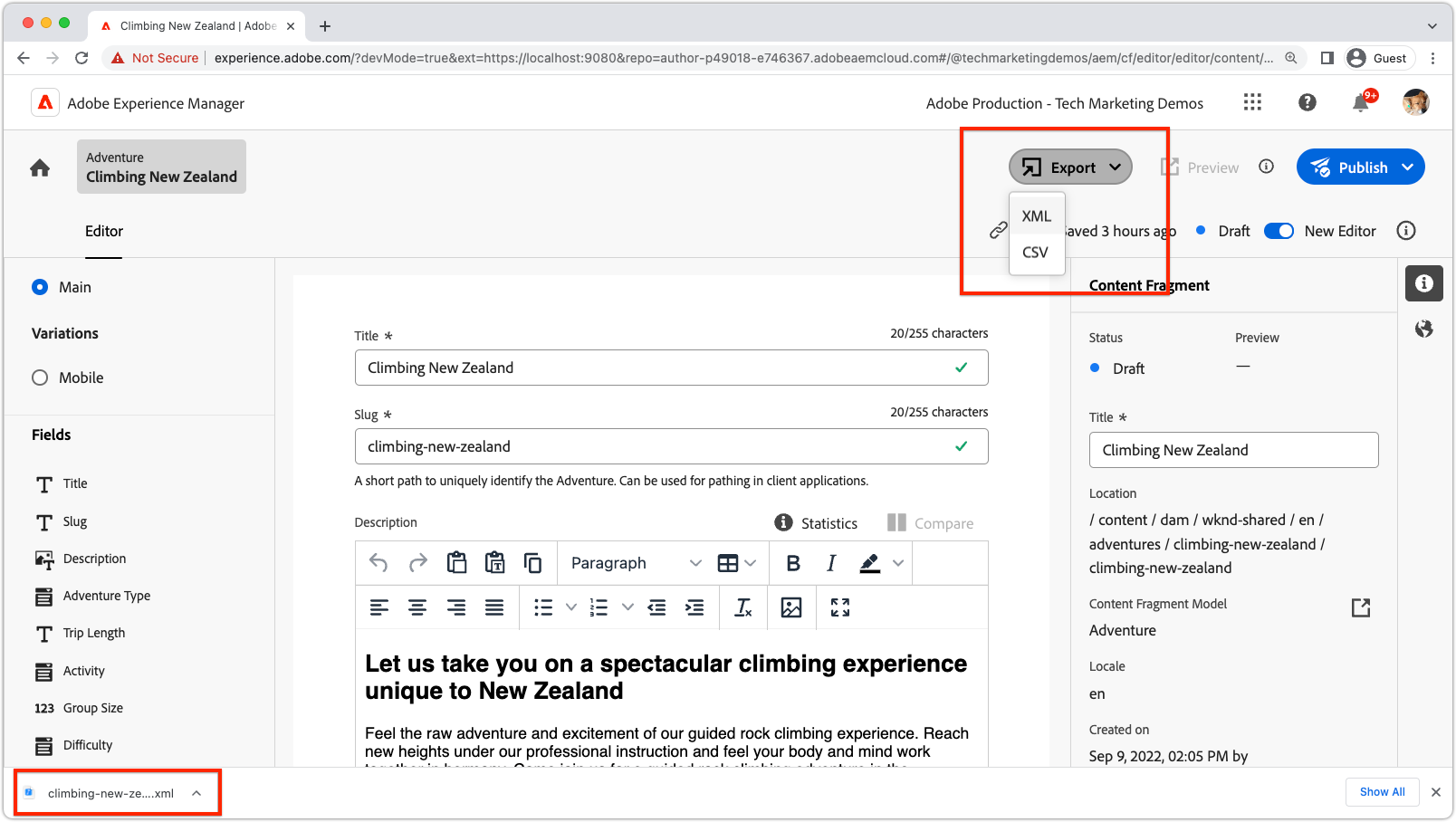Decrease indent of the paragraph
This screenshot has width=1456, height=822.
[656, 607]
